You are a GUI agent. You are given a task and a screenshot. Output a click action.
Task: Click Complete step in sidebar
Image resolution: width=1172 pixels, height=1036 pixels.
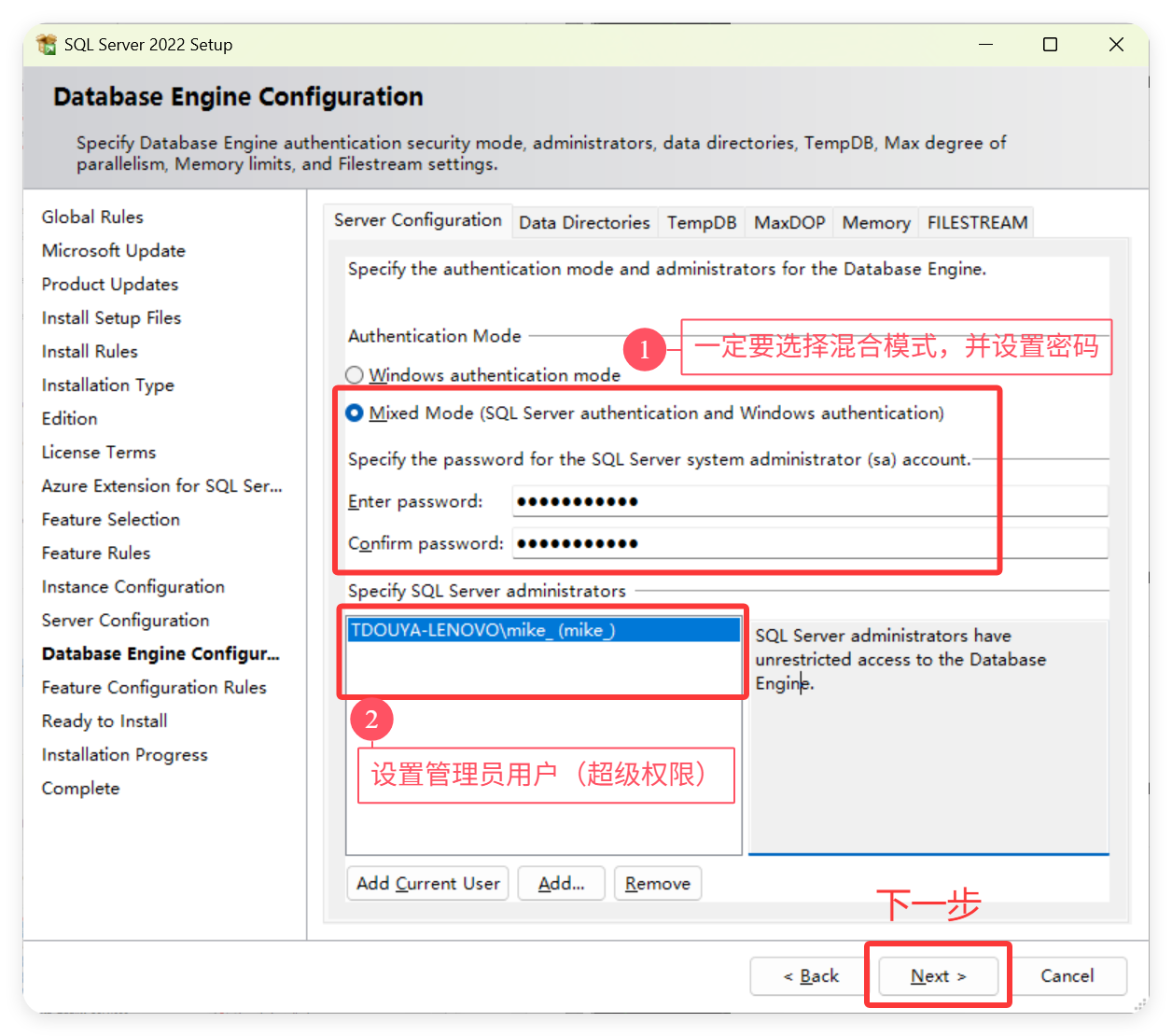point(80,788)
